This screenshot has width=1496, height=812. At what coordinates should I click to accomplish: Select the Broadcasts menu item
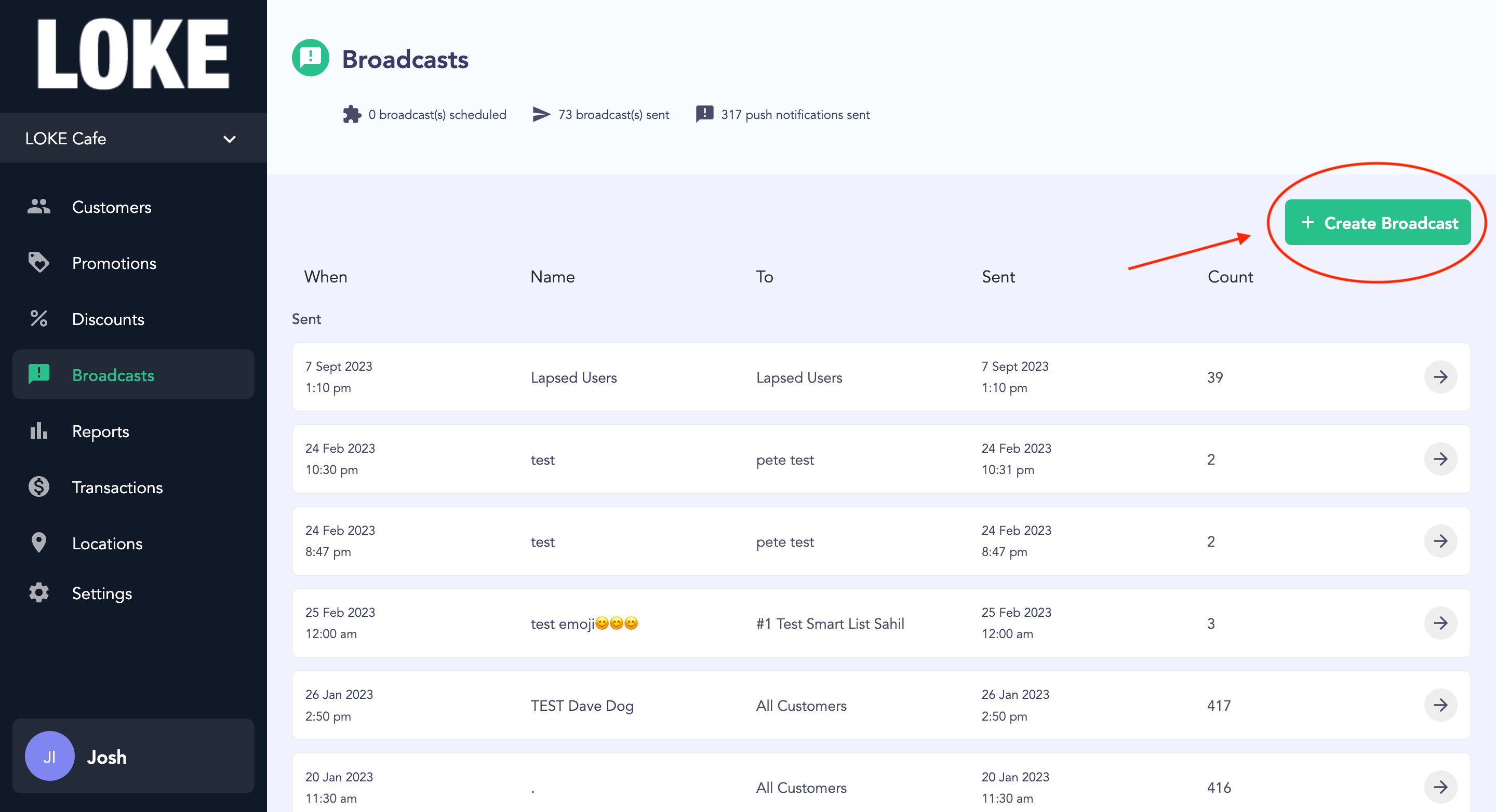(x=133, y=374)
